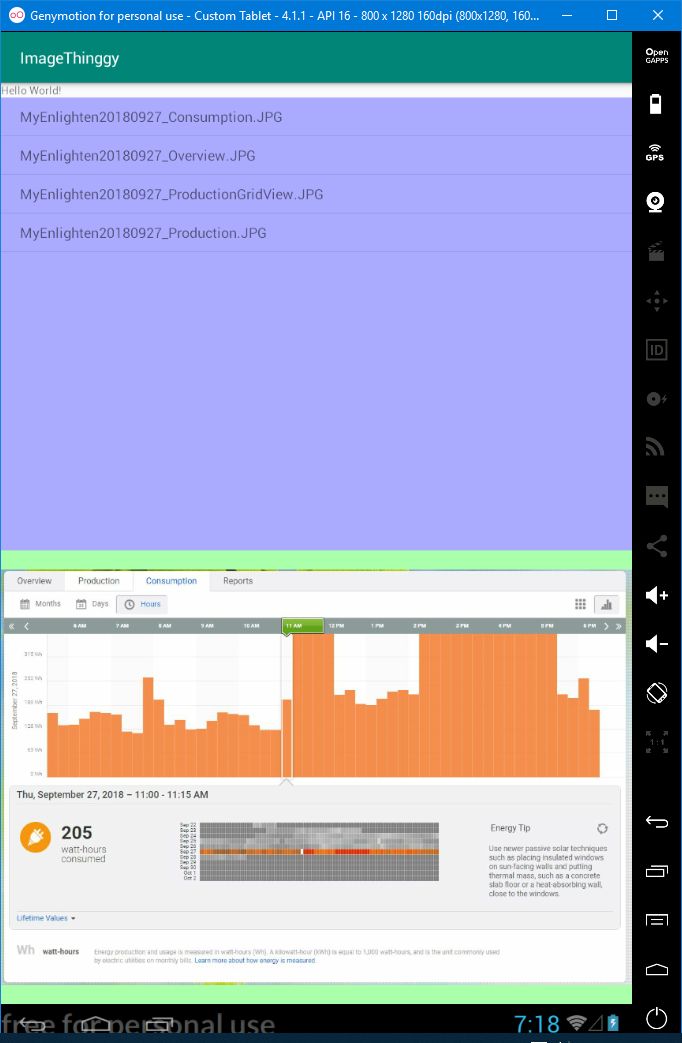Open the webcam camera widget
Screen dimensions: 682x1043
pos(656,202)
